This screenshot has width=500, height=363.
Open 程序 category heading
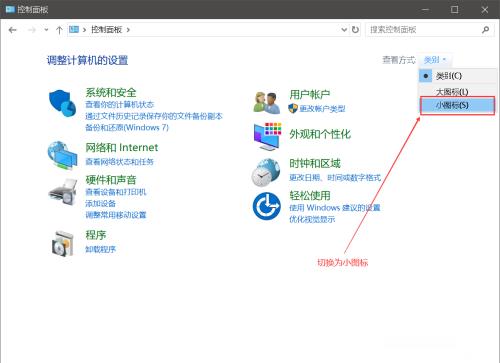pos(95,235)
